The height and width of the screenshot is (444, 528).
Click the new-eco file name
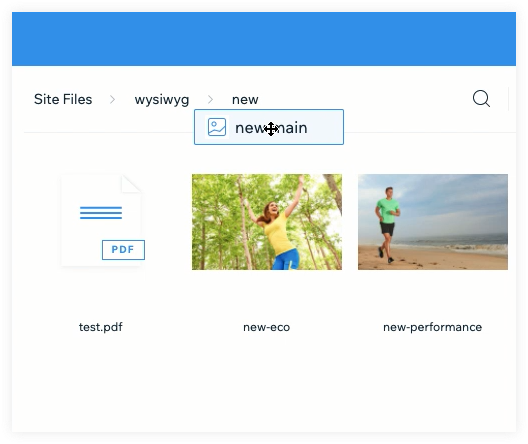(266, 327)
